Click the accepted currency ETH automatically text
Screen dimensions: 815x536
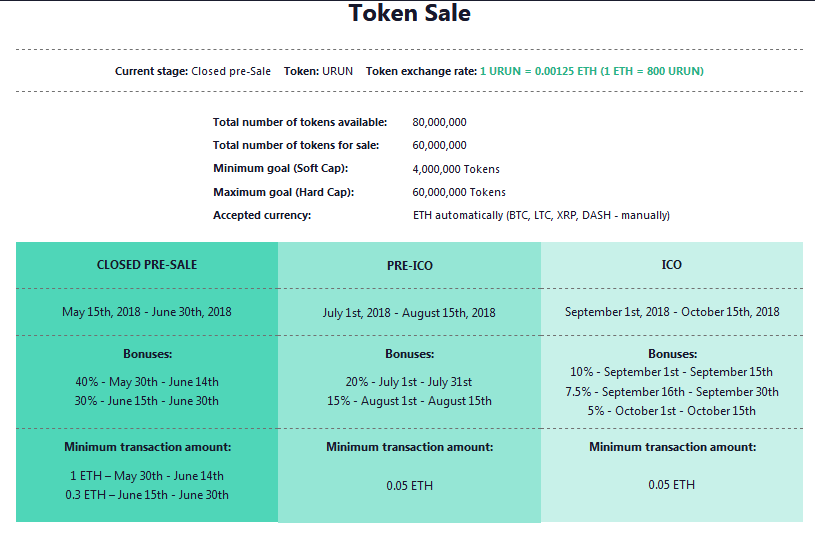(x=541, y=215)
